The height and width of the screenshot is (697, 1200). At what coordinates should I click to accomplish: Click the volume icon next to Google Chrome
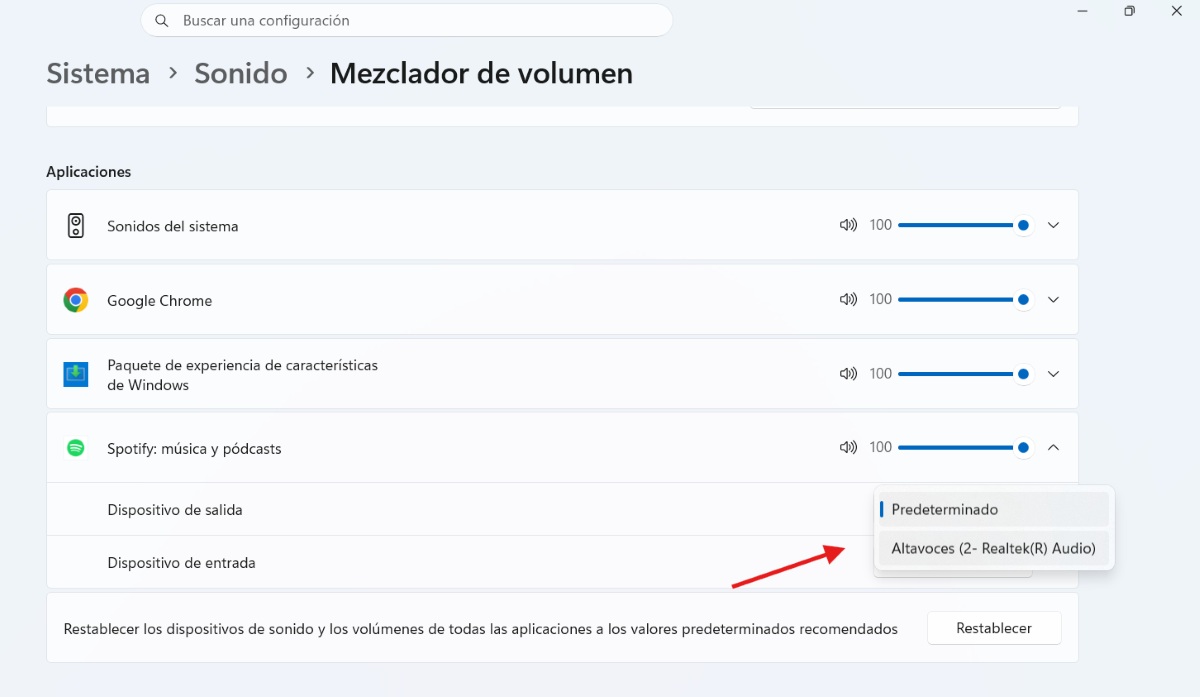point(848,299)
